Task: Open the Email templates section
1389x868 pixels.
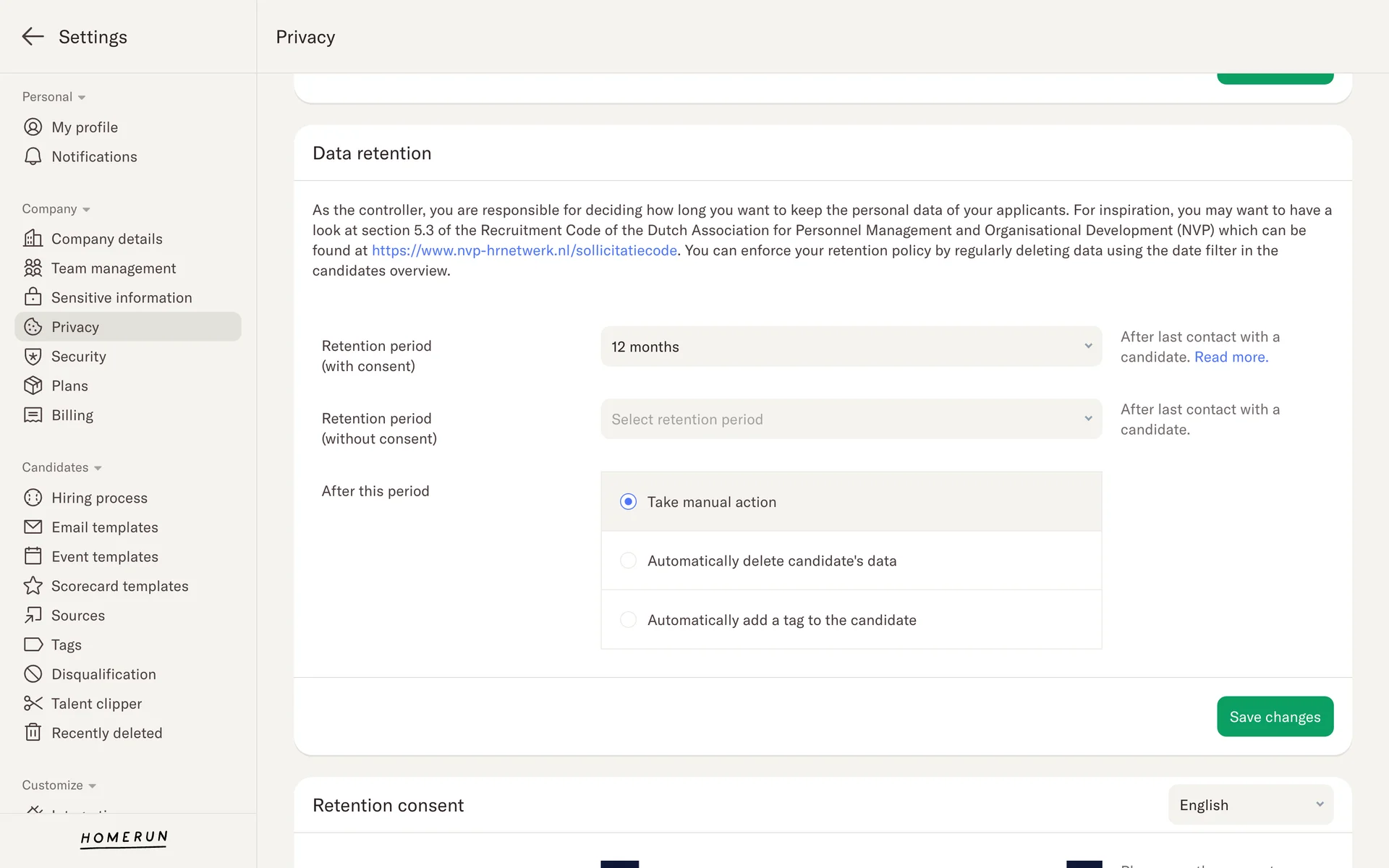Action: pyautogui.click(x=105, y=527)
